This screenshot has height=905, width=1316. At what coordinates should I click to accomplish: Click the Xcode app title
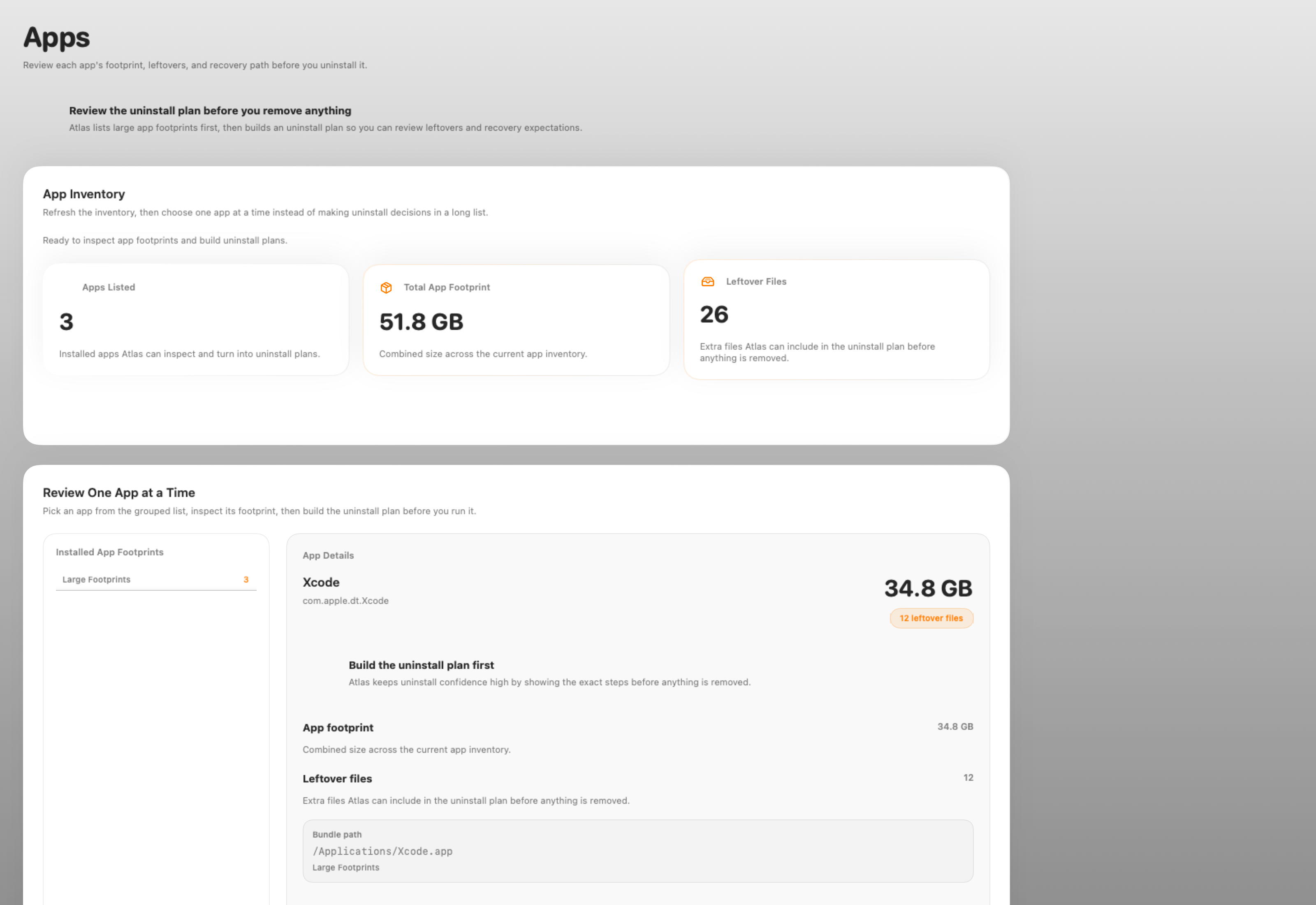pos(321,582)
